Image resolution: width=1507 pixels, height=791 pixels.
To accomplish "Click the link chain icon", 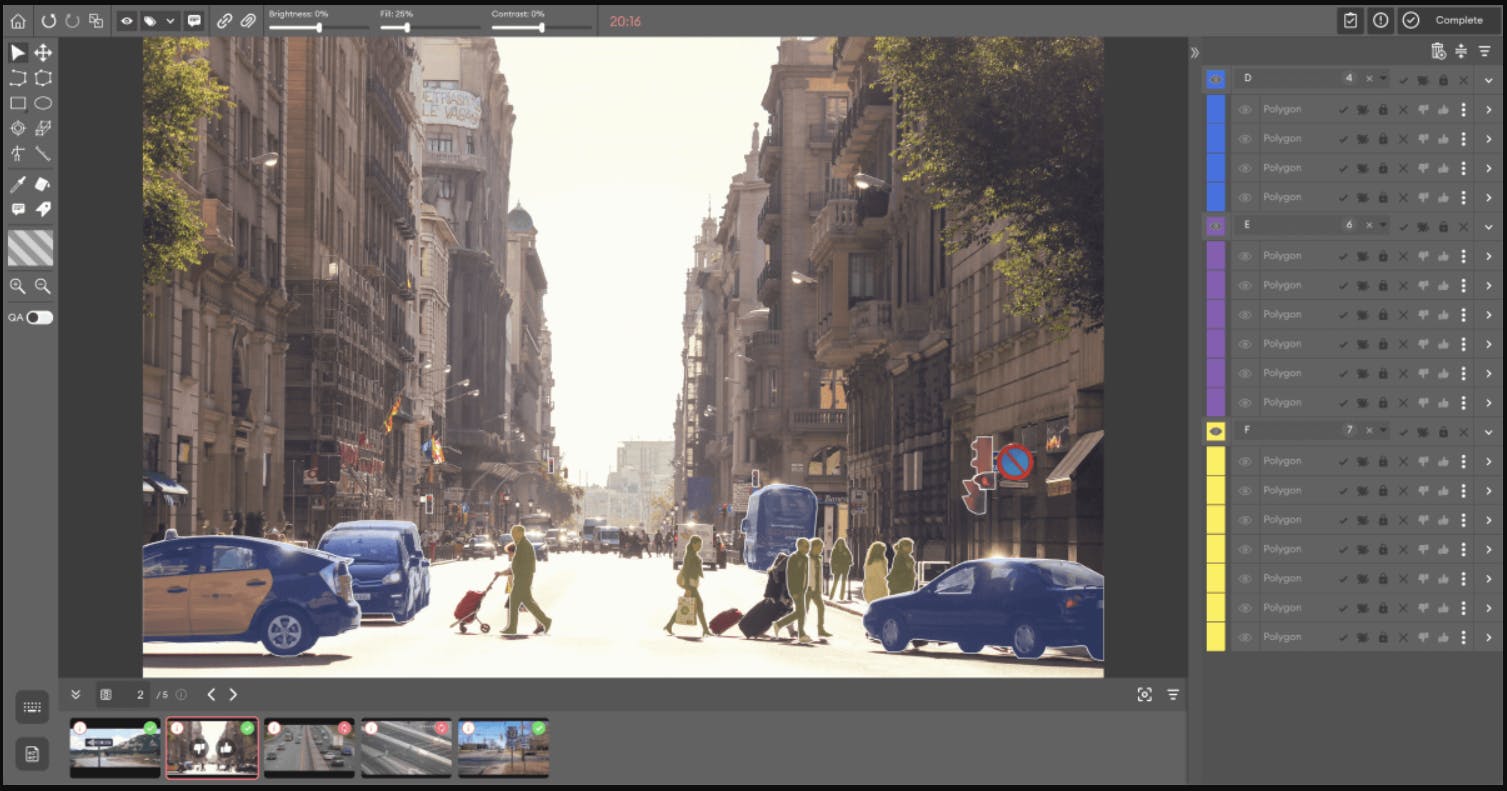I will (x=225, y=20).
